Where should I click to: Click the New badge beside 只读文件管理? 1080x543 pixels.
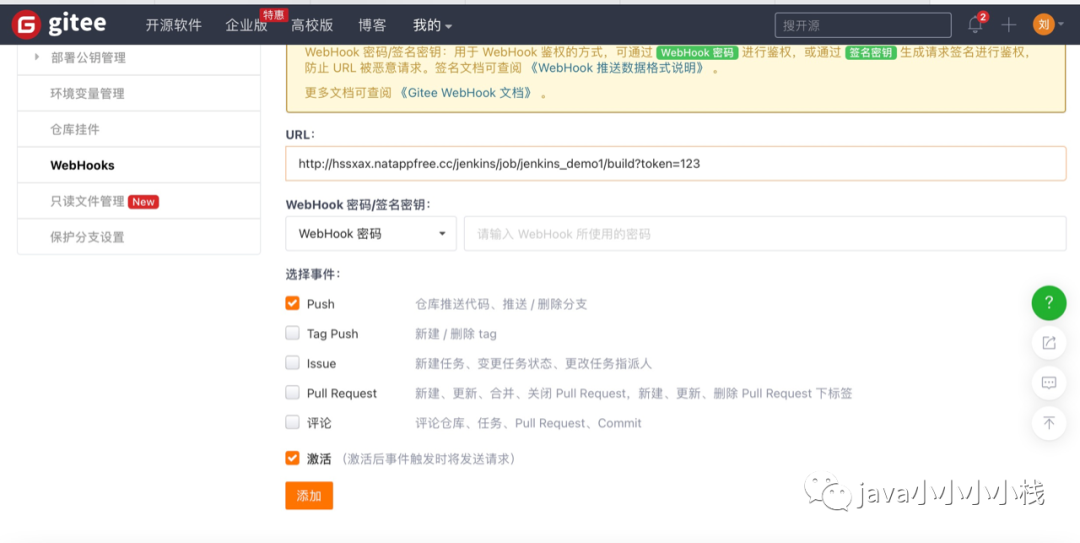click(143, 202)
